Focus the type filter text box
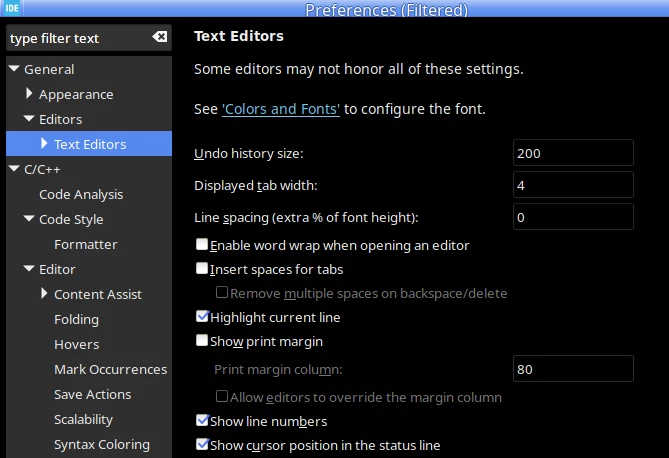 79,38
